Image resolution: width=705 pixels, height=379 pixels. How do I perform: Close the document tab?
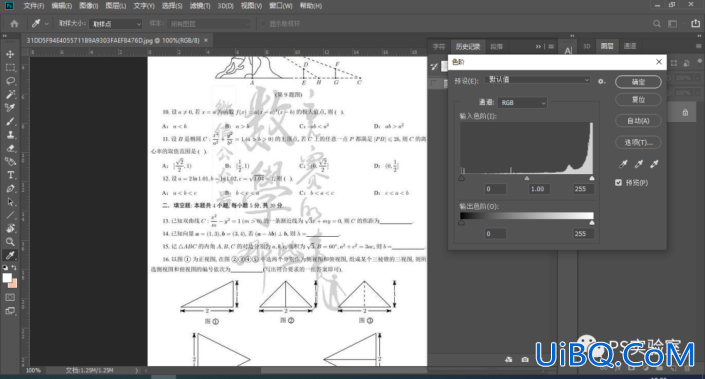click(206, 40)
